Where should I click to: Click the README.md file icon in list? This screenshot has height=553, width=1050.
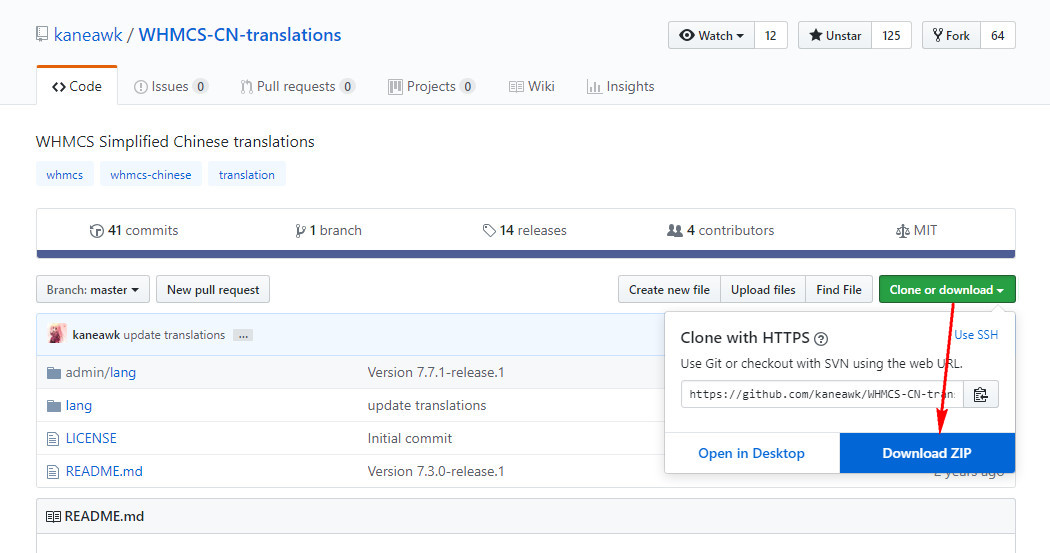[54, 471]
